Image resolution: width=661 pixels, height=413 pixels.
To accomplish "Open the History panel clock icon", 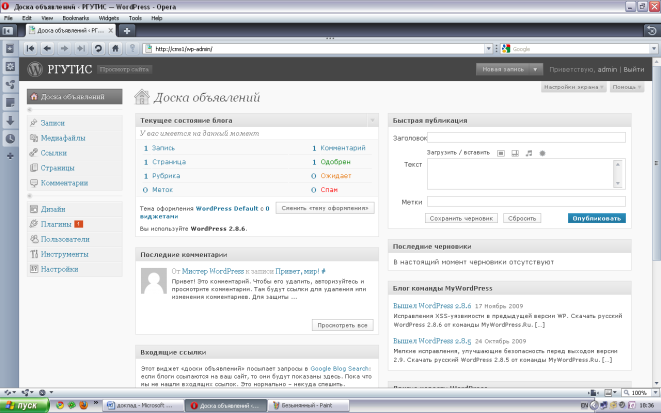I will pos(10,139).
